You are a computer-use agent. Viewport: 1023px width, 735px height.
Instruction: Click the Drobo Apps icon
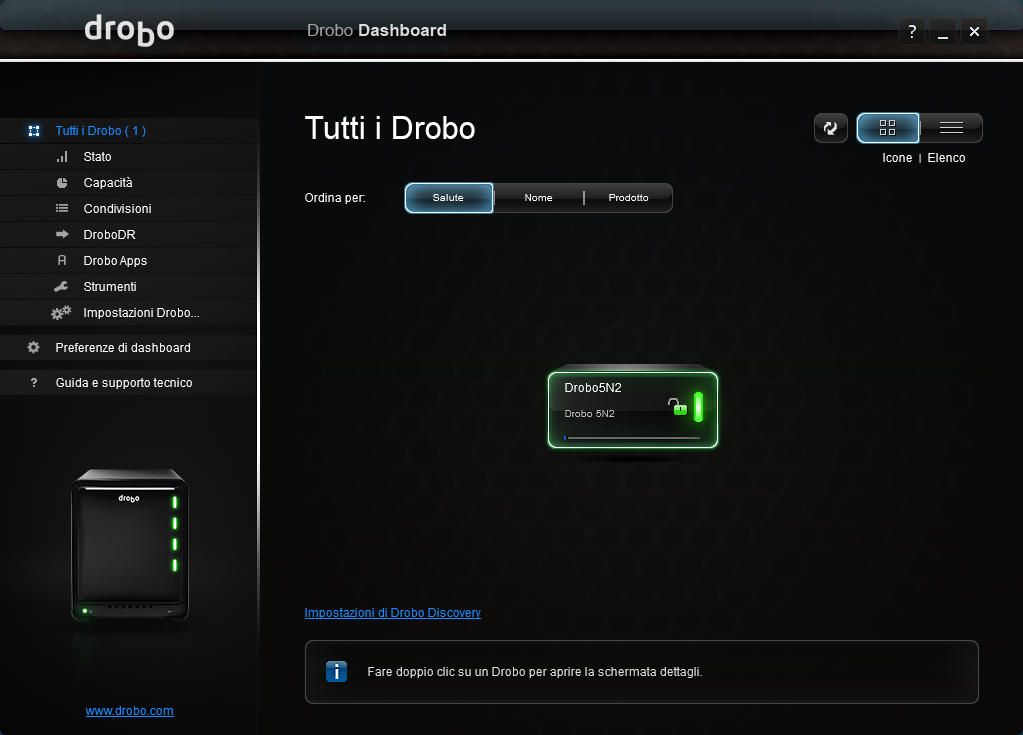62,261
